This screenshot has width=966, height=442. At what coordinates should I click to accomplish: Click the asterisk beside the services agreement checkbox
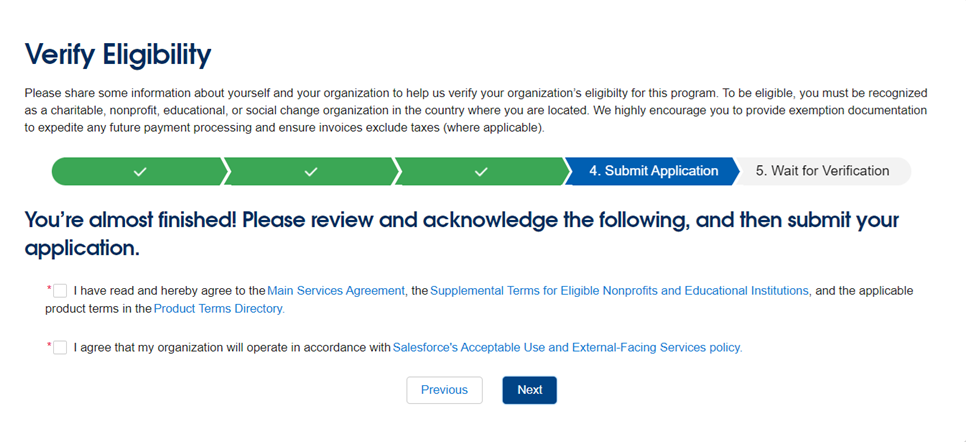point(49,289)
